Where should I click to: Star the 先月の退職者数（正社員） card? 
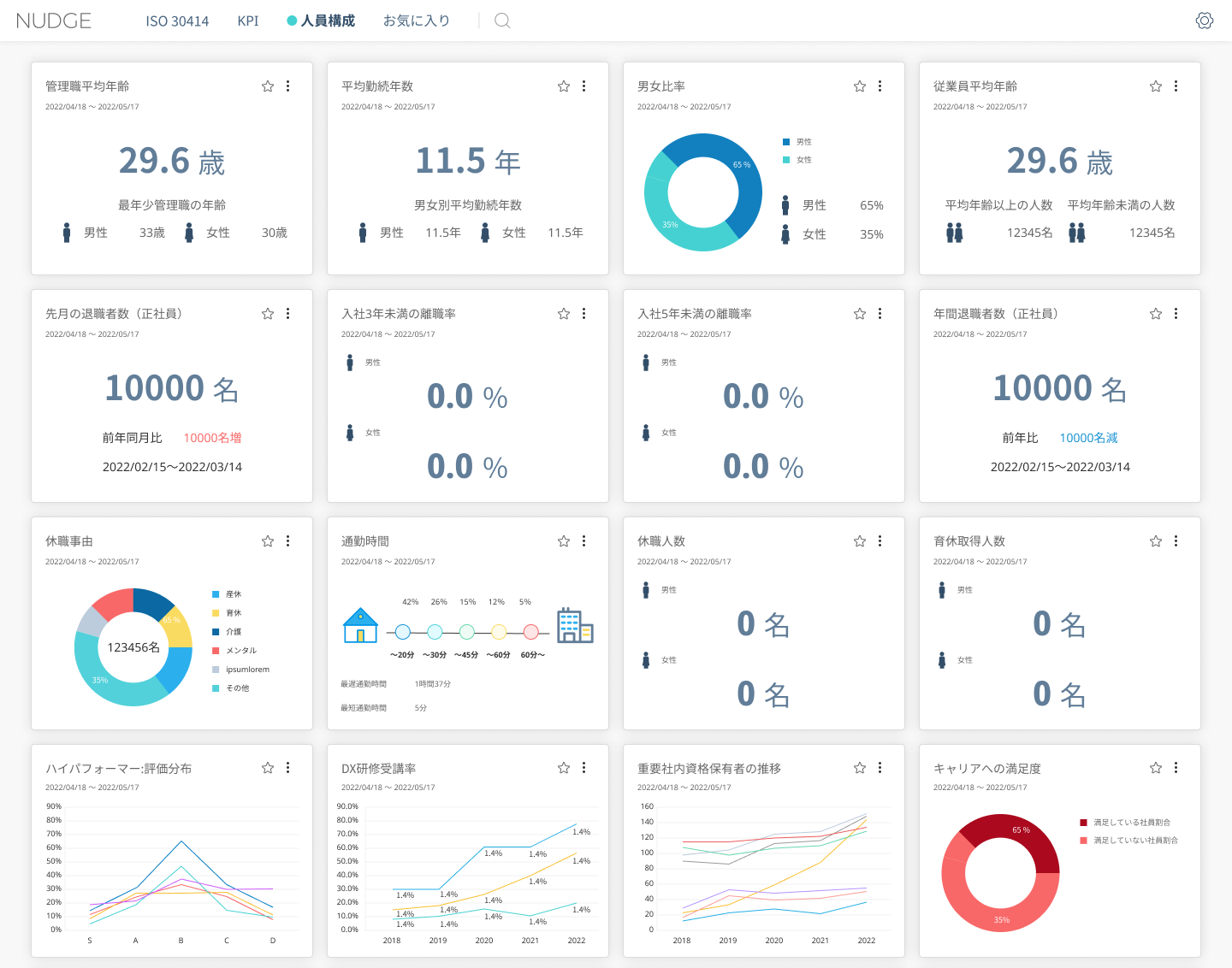[268, 314]
